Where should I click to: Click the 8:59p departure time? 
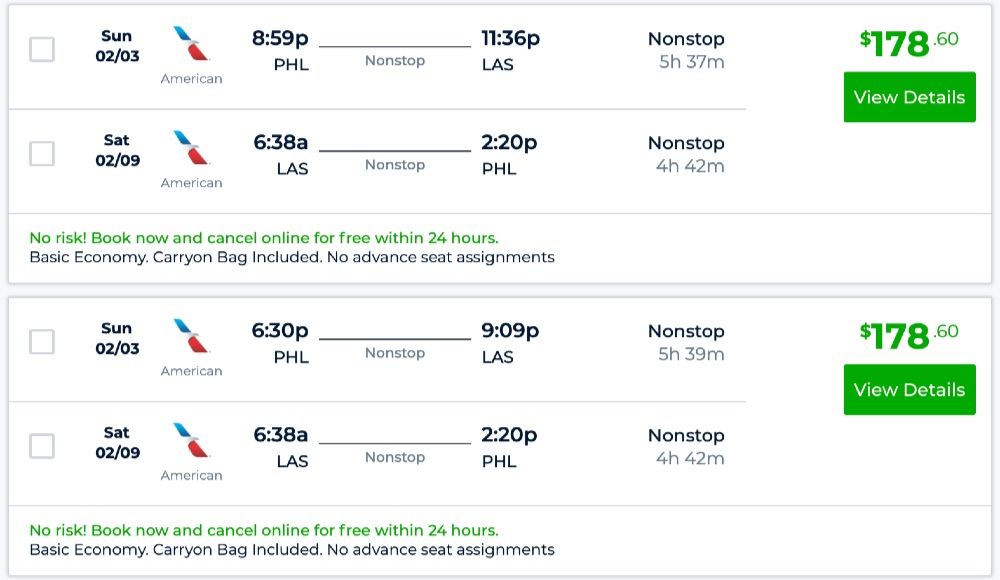coord(280,38)
